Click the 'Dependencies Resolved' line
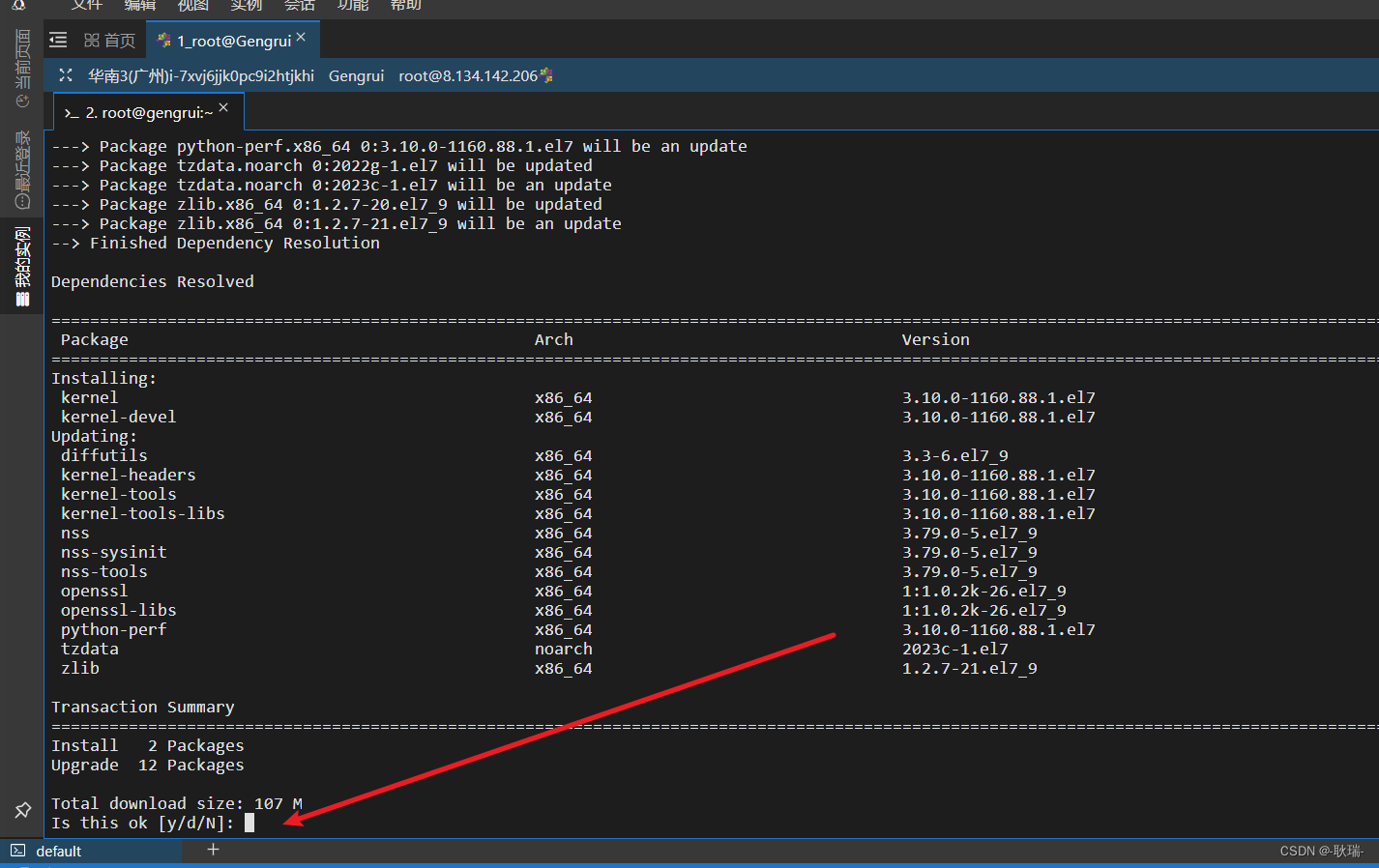This screenshot has width=1379, height=868. [x=153, y=281]
